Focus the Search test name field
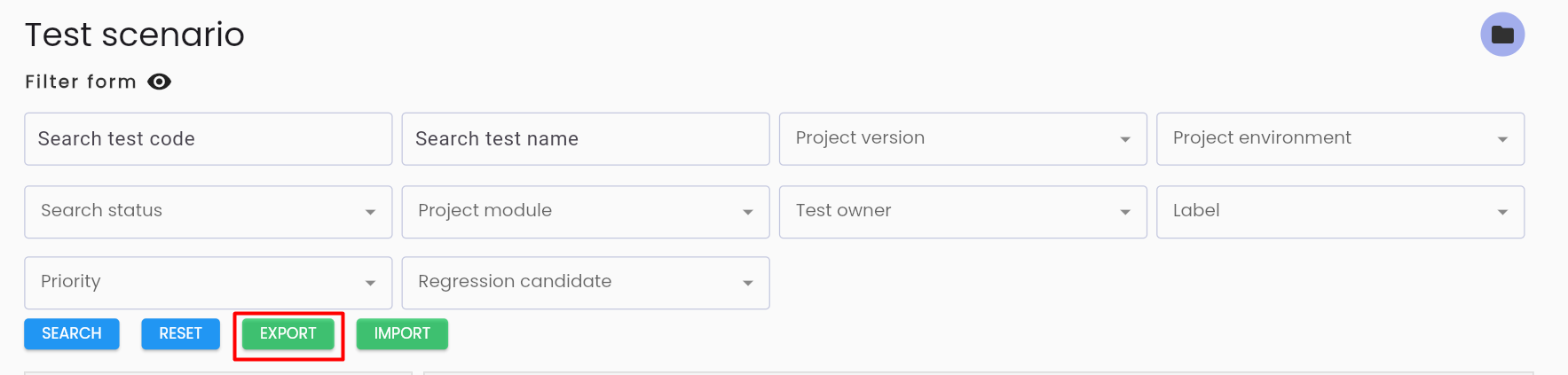Image resolution: width=1568 pixels, height=375 pixels. (586, 138)
